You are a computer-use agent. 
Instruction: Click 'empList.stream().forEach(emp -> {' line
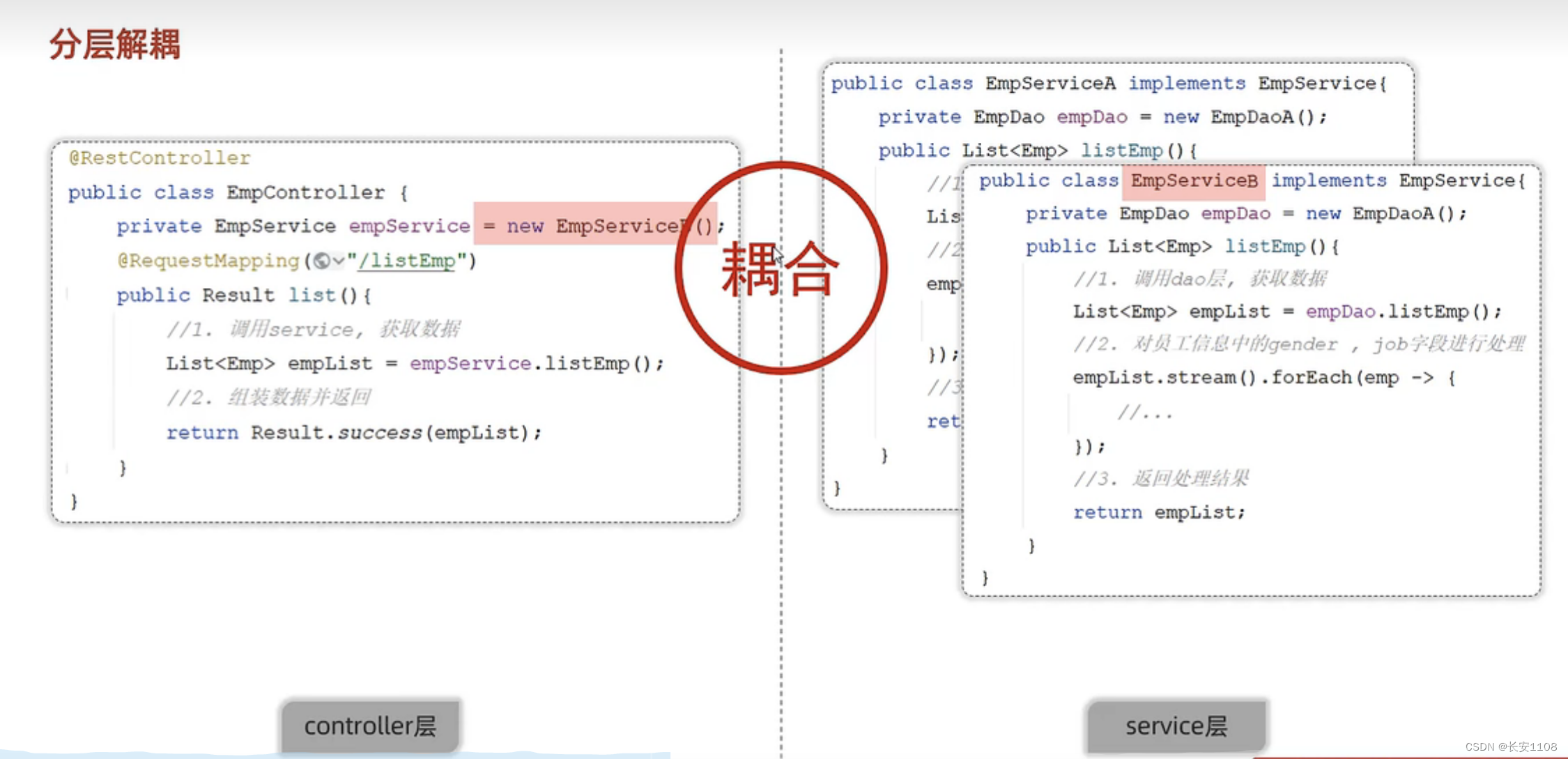click(x=1264, y=378)
